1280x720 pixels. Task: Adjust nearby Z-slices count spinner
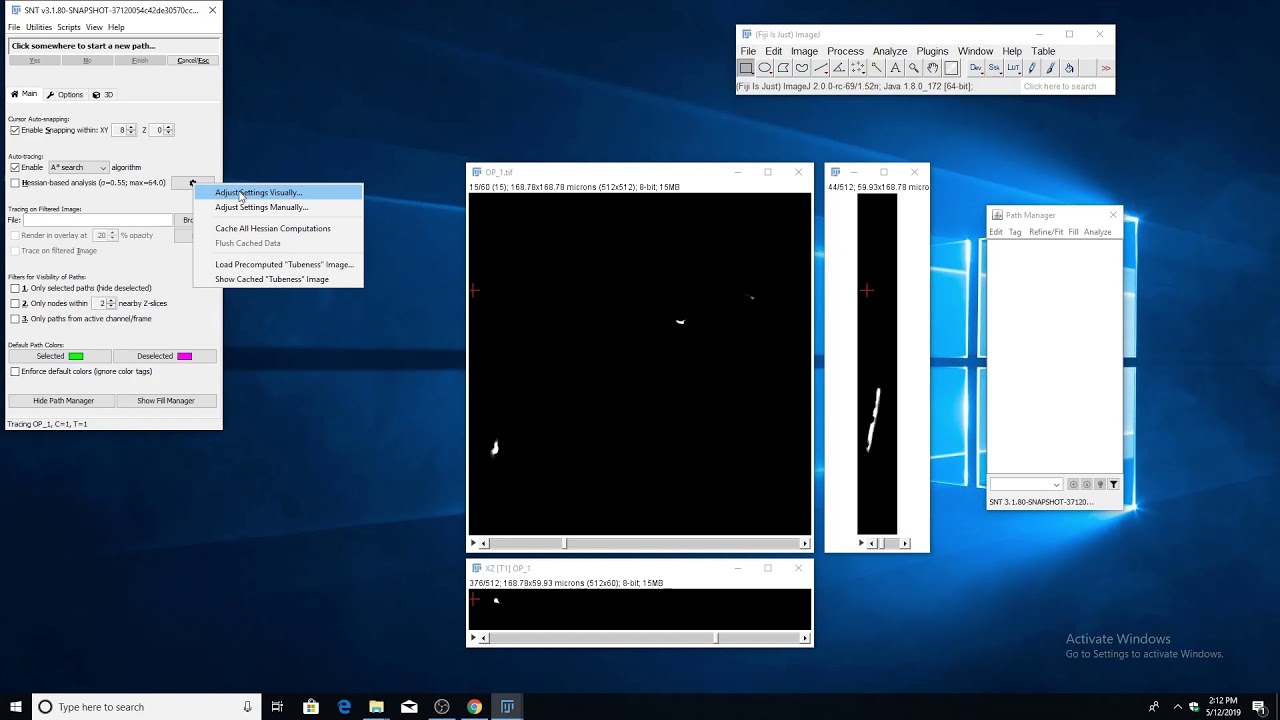(x=104, y=303)
